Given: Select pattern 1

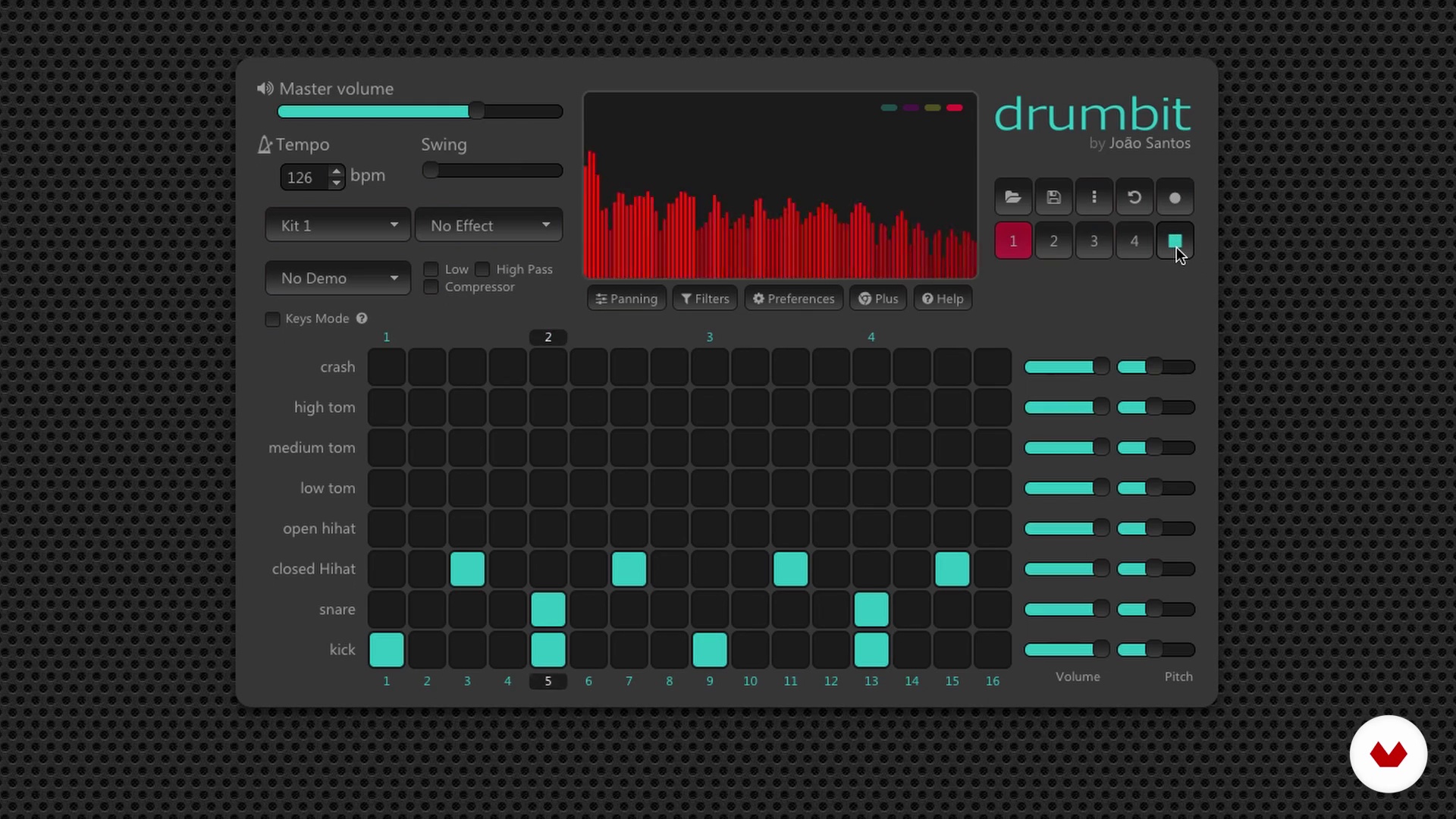Looking at the screenshot, I should point(1013,241).
